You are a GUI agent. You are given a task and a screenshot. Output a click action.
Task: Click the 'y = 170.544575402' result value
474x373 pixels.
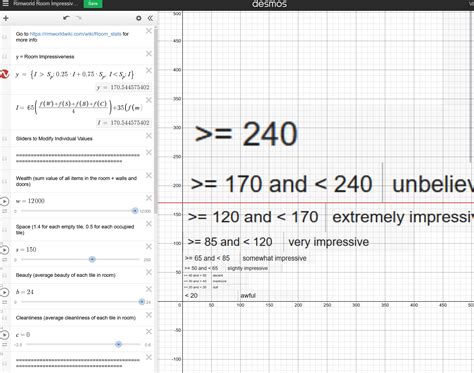coord(123,88)
